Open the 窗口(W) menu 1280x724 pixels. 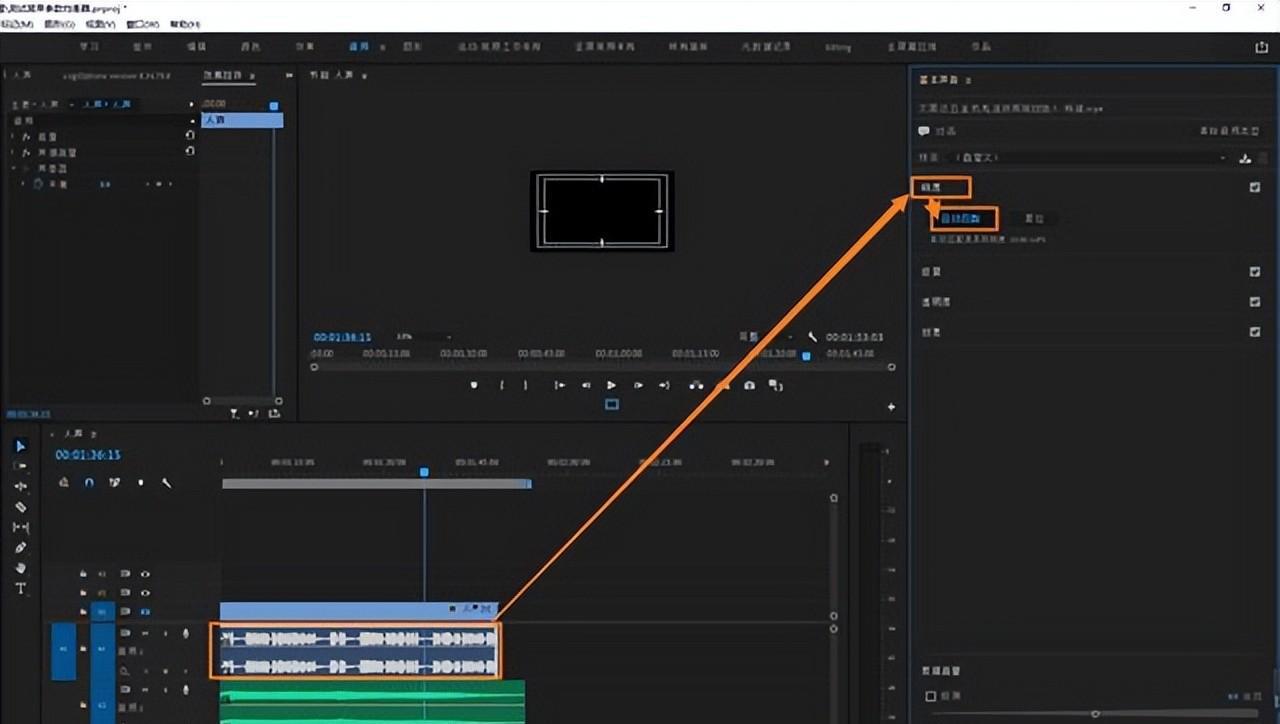click(142, 23)
